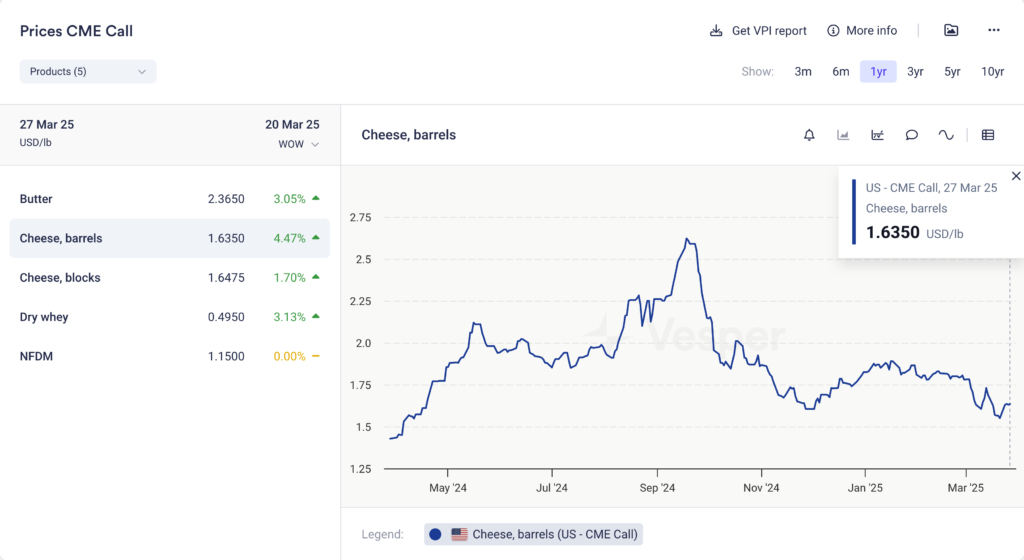Click the save image icon
Screen dimensions: 1024x560
(951, 31)
